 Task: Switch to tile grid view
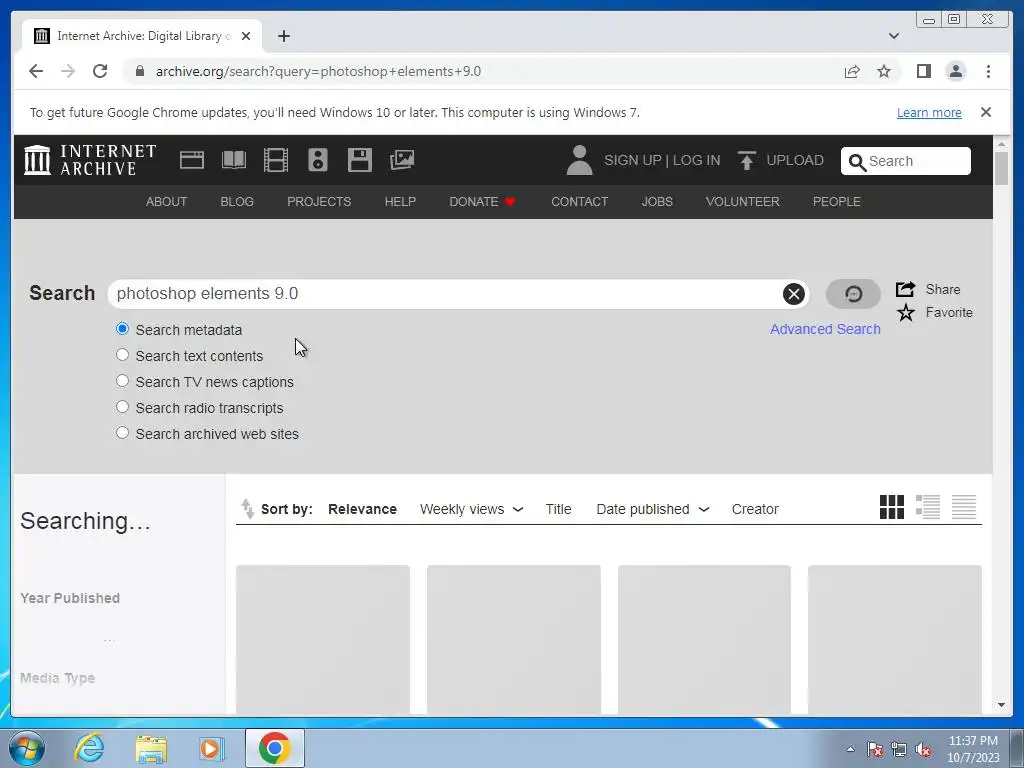891,507
